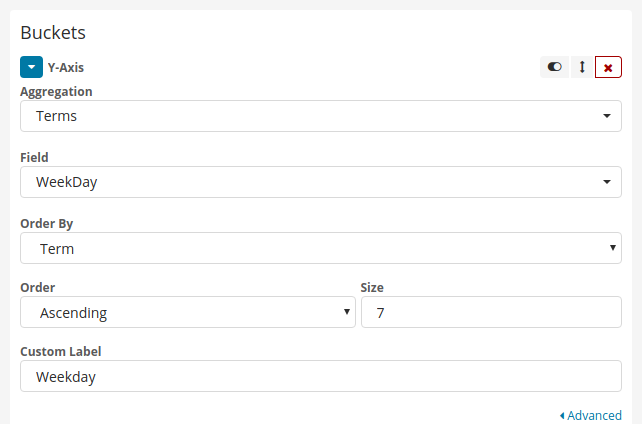This screenshot has width=642, height=424.
Task: Open the Advanced options link
Action: click(x=594, y=415)
